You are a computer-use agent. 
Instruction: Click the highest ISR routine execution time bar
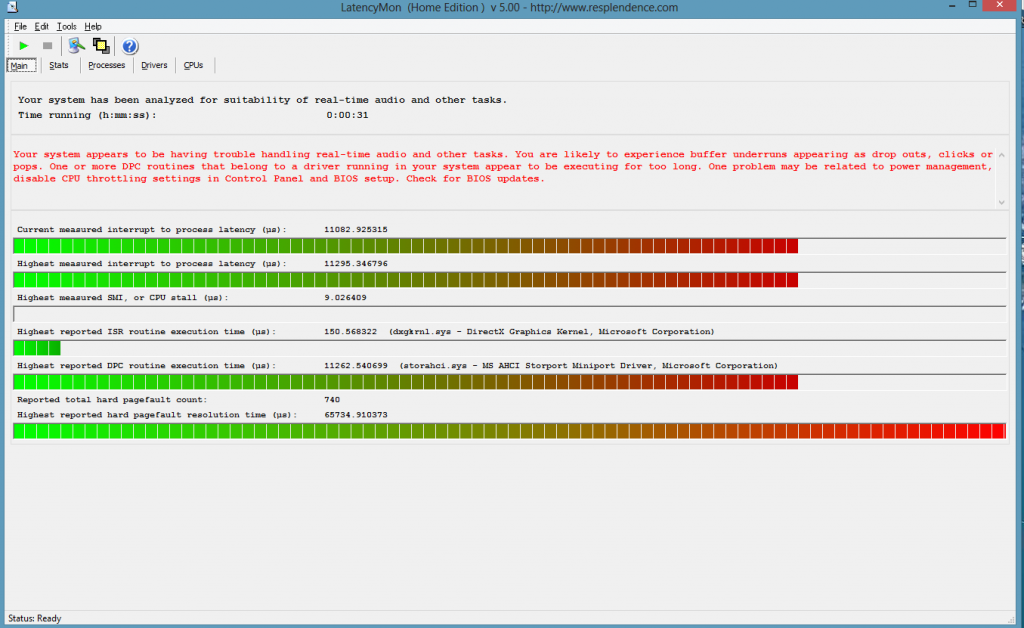pyautogui.click(x=509, y=348)
